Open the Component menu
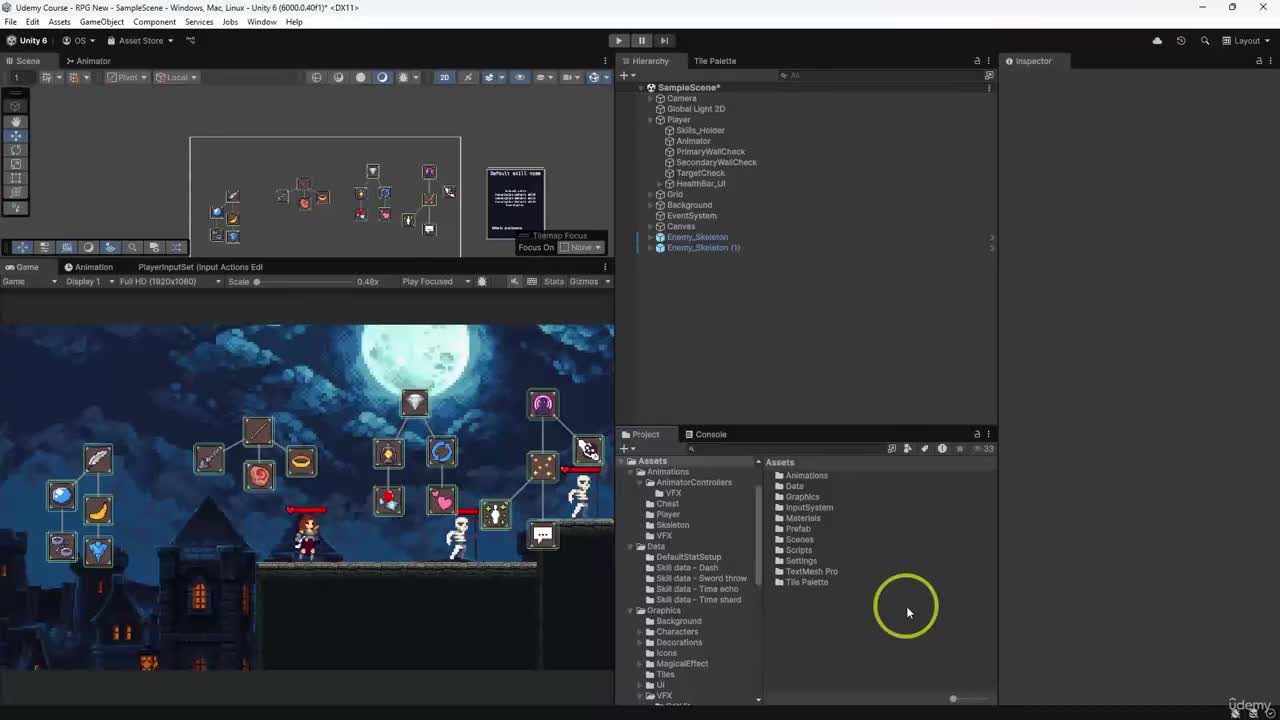1280x720 pixels. 154,22
